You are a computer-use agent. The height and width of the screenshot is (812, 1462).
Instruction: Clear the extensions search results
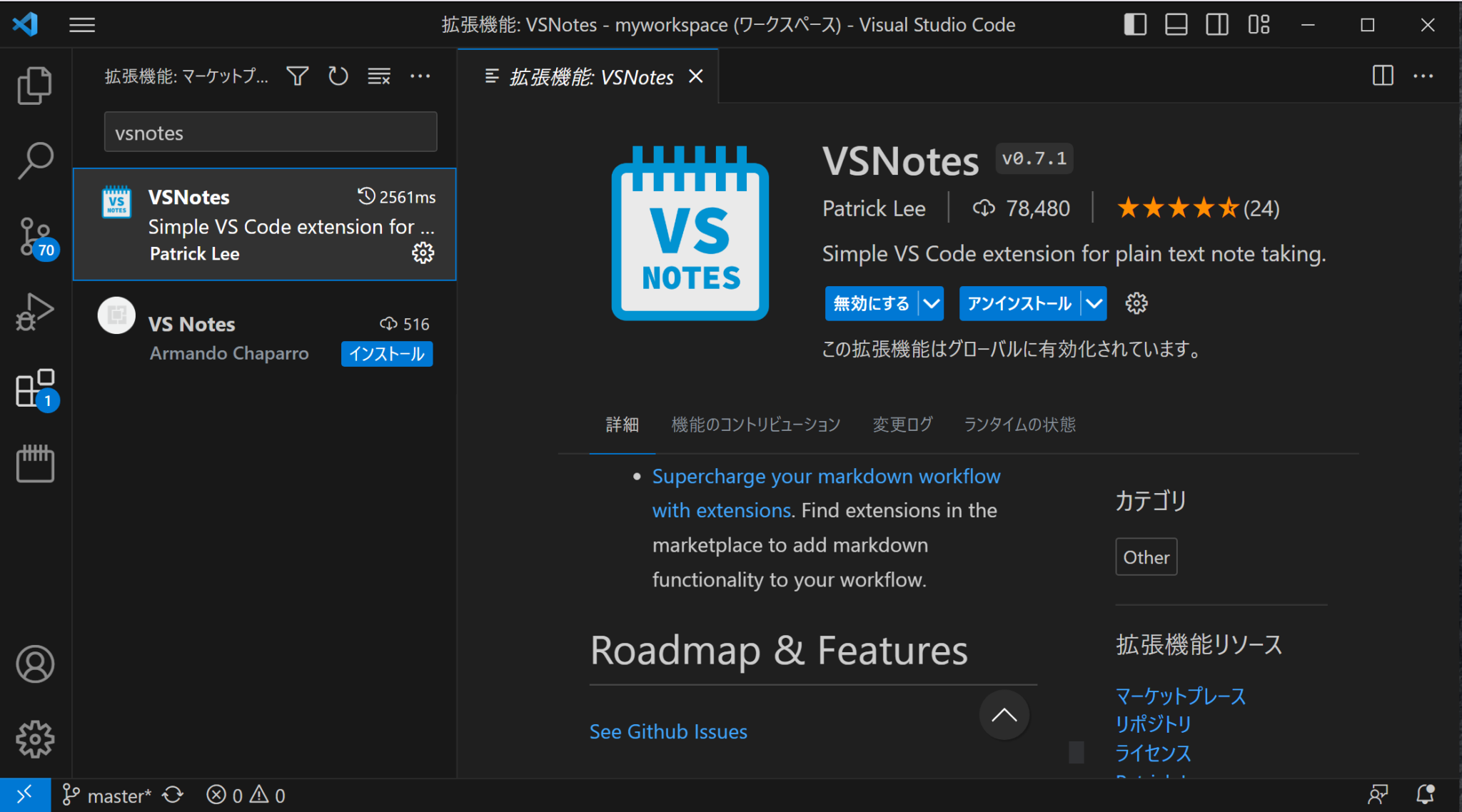pyautogui.click(x=378, y=76)
